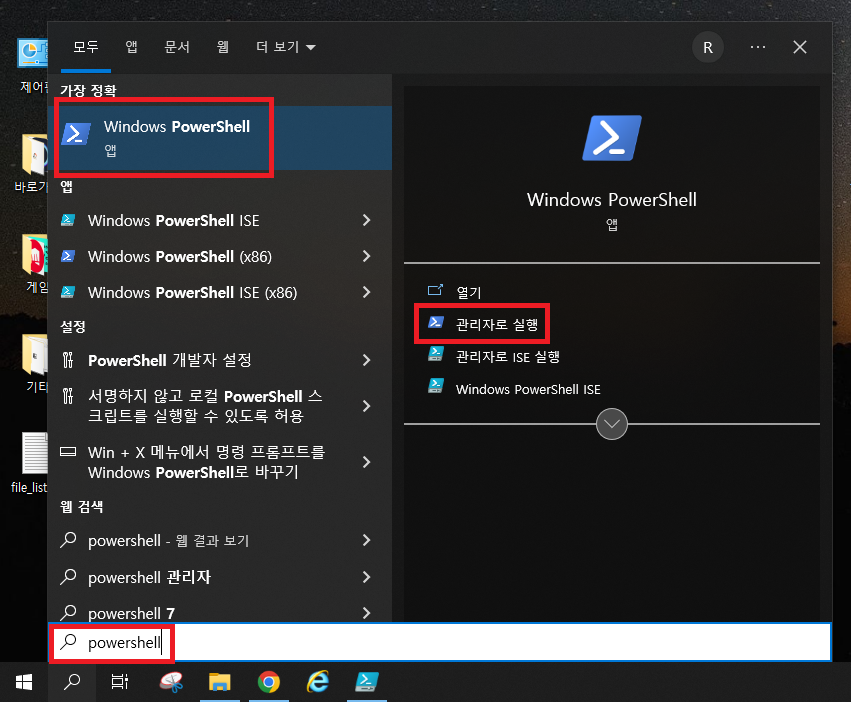Viewport: 851px width, 702px height.
Task: Expand powershell 7 web result arrow
Action: [x=367, y=613]
